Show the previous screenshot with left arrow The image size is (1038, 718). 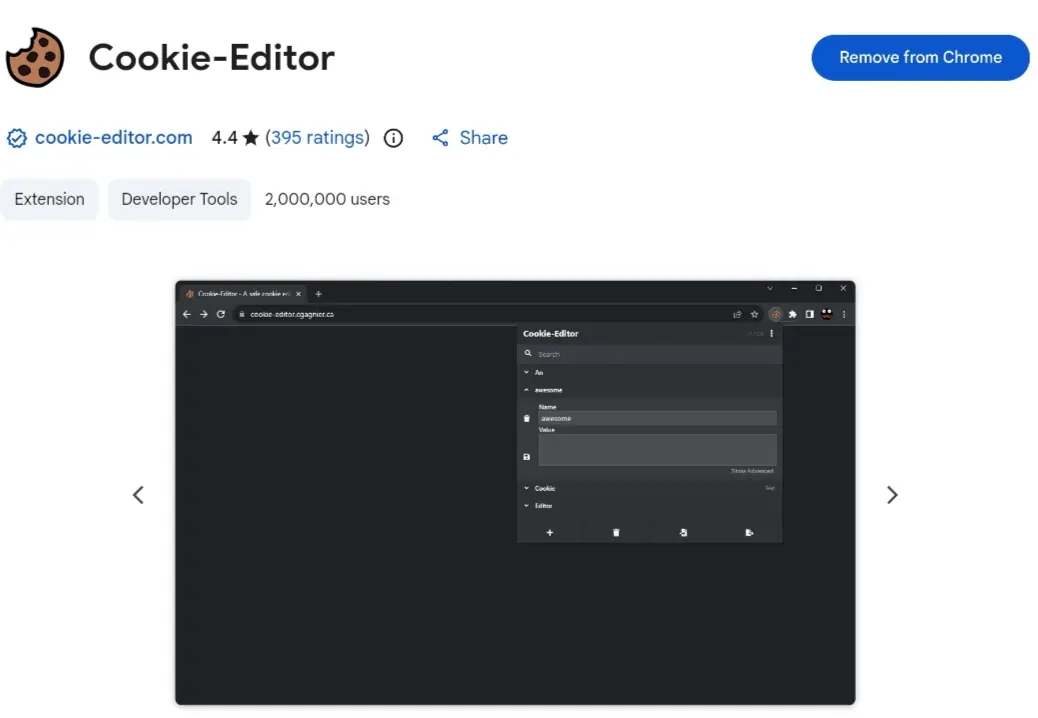pos(138,495)
